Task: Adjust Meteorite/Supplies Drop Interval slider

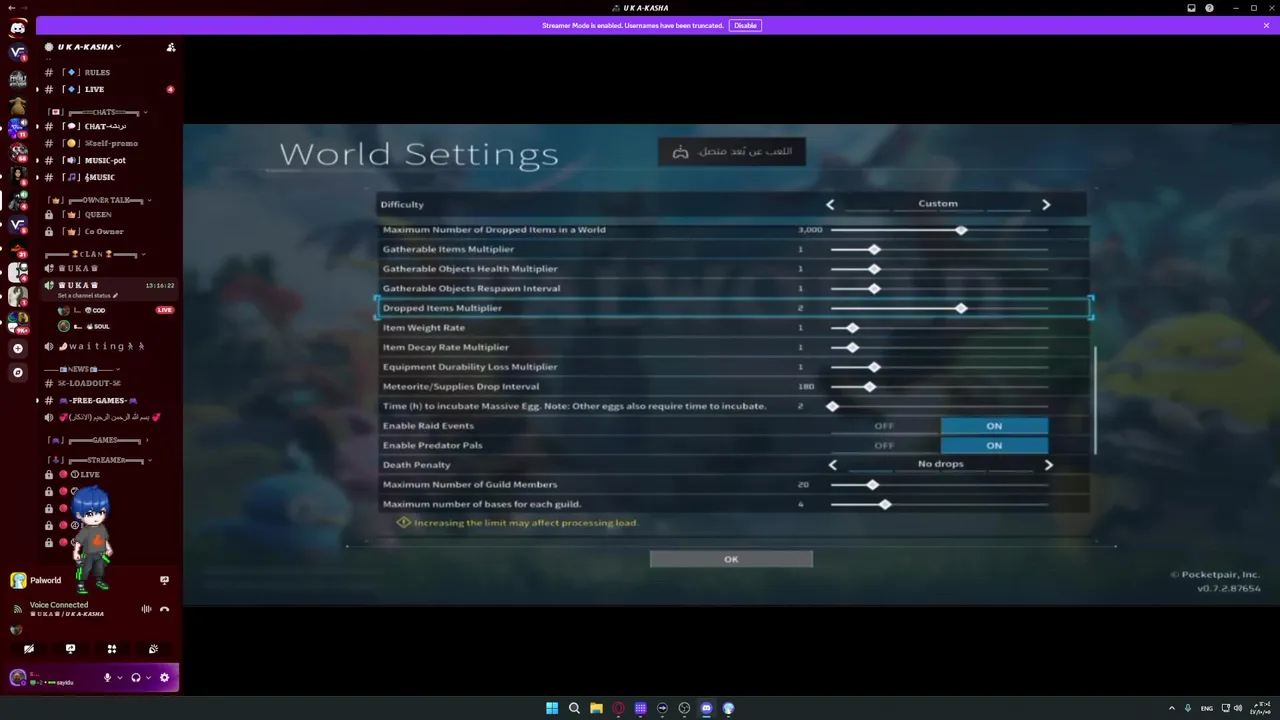Action: (x=870, y=387)
